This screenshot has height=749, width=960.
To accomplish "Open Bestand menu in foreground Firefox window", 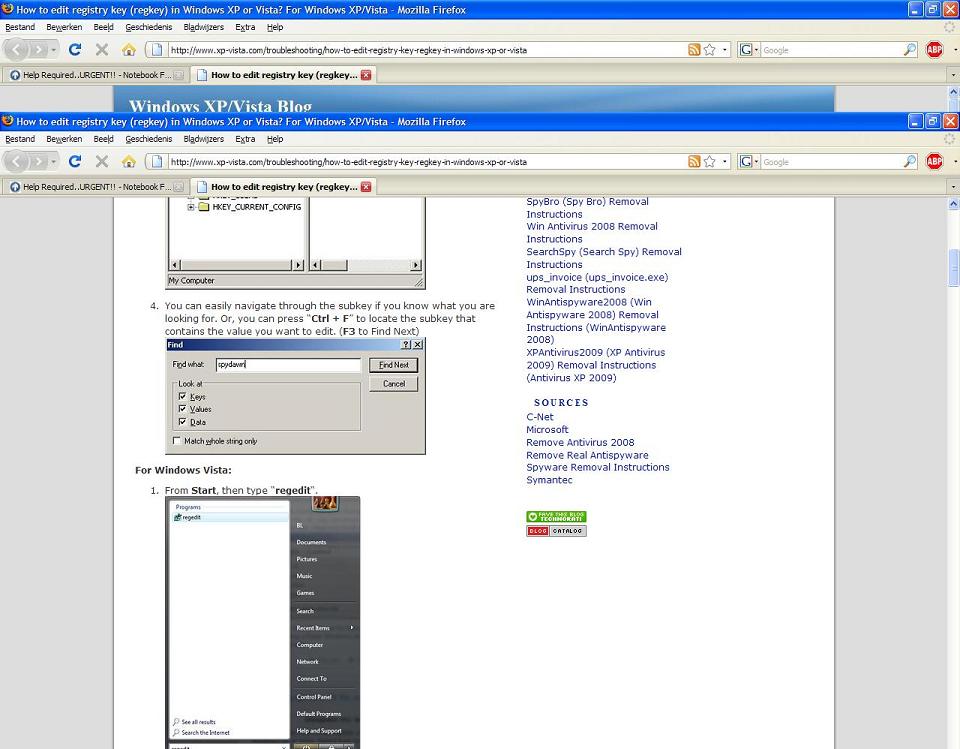I will pyautogui.click(x=20, y=139).
